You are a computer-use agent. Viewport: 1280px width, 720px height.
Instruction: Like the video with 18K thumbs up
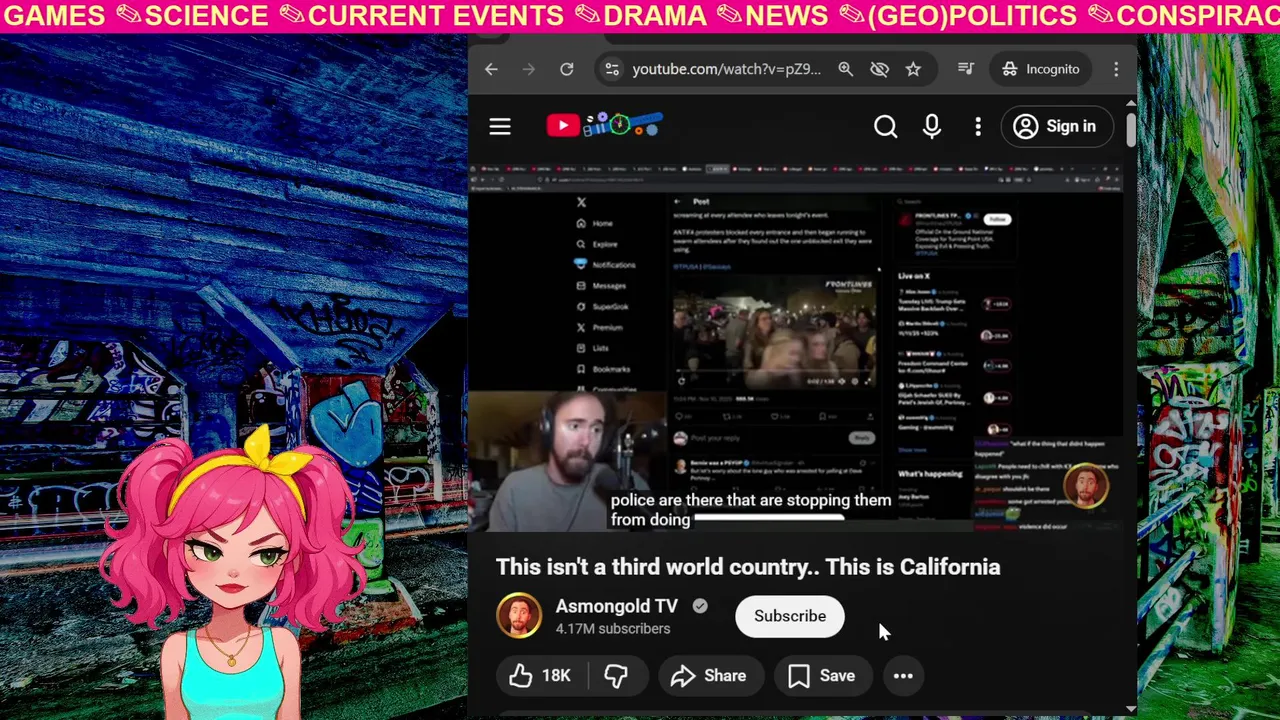click(540, 676)
